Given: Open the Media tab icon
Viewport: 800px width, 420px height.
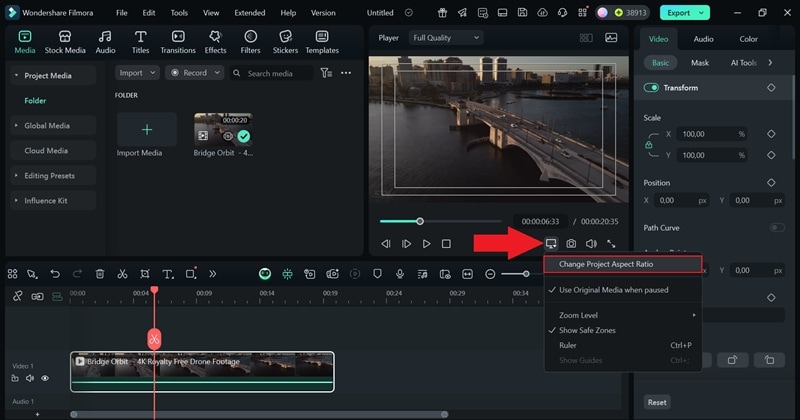Looking at the screenshot, I should click(24, 36).
